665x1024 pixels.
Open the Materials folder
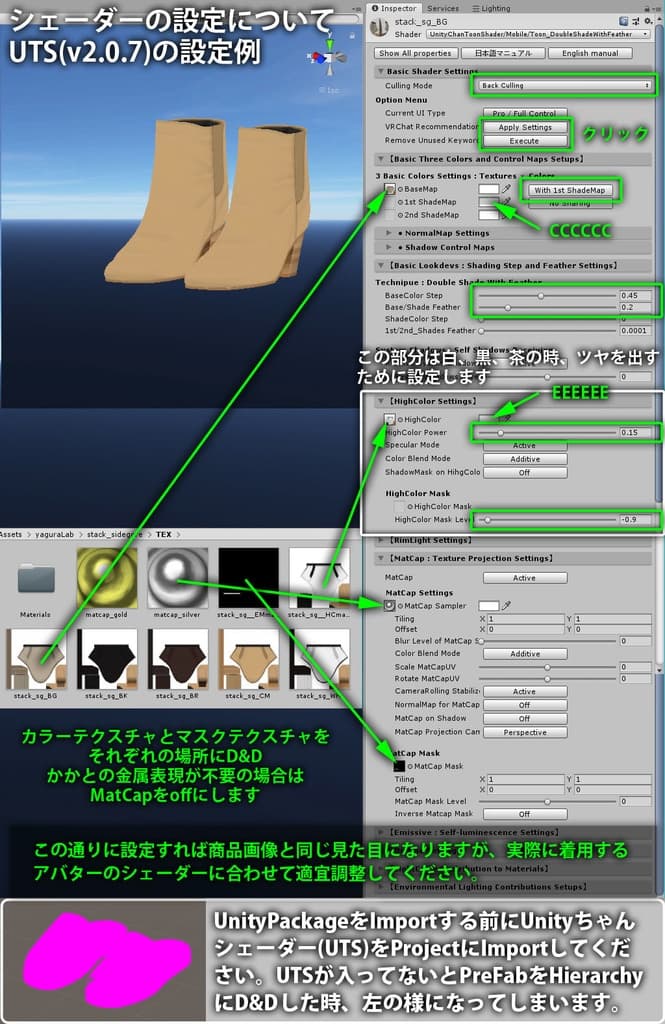[x=35, y=579]
